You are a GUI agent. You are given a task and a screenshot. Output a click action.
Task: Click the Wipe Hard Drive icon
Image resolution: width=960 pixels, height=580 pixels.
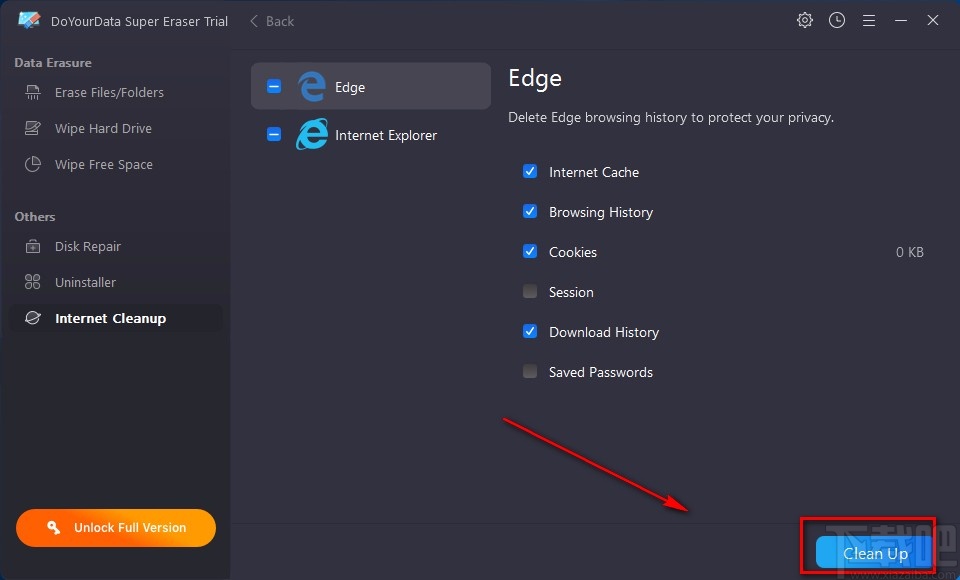33,129
